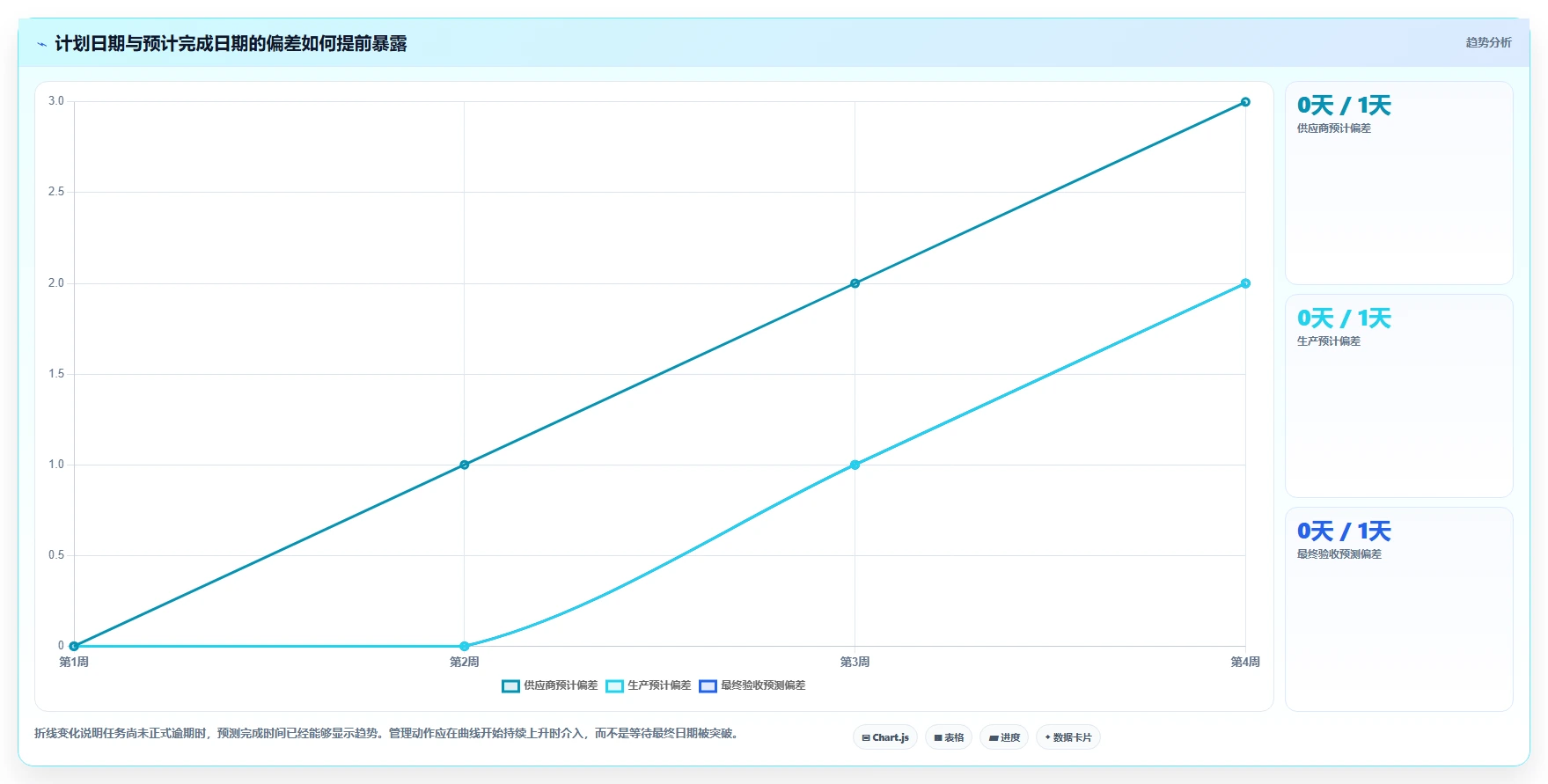Click 生产预计偏差 legend label text
Viewport: 1548px width, 784px height.
[659, 685]
